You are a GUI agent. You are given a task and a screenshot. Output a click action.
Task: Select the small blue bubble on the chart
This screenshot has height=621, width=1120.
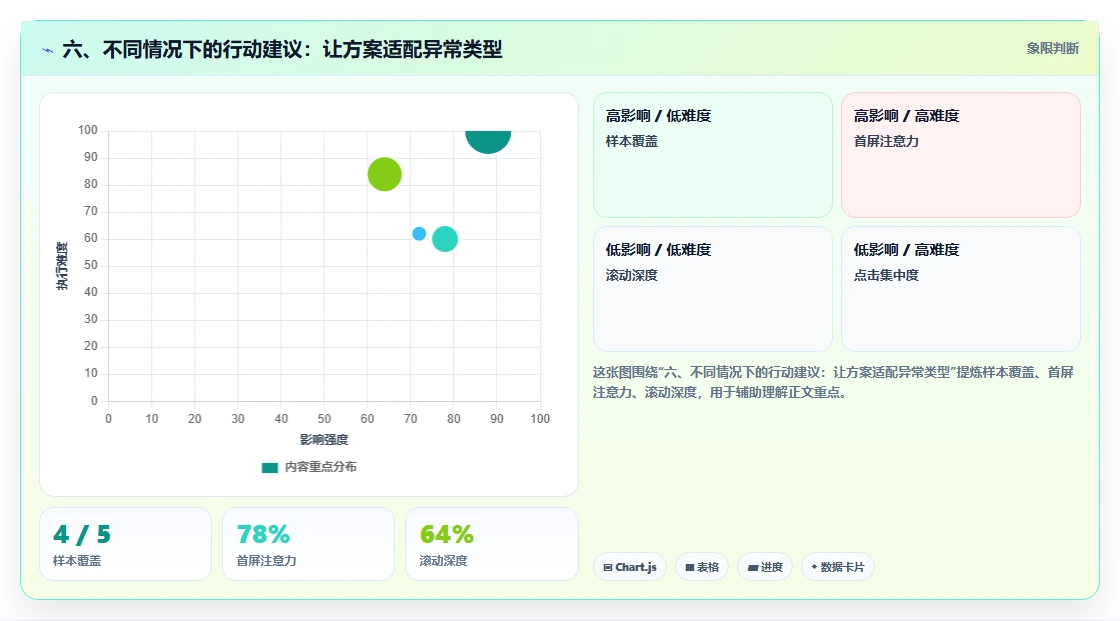click(x=419, y=234)
